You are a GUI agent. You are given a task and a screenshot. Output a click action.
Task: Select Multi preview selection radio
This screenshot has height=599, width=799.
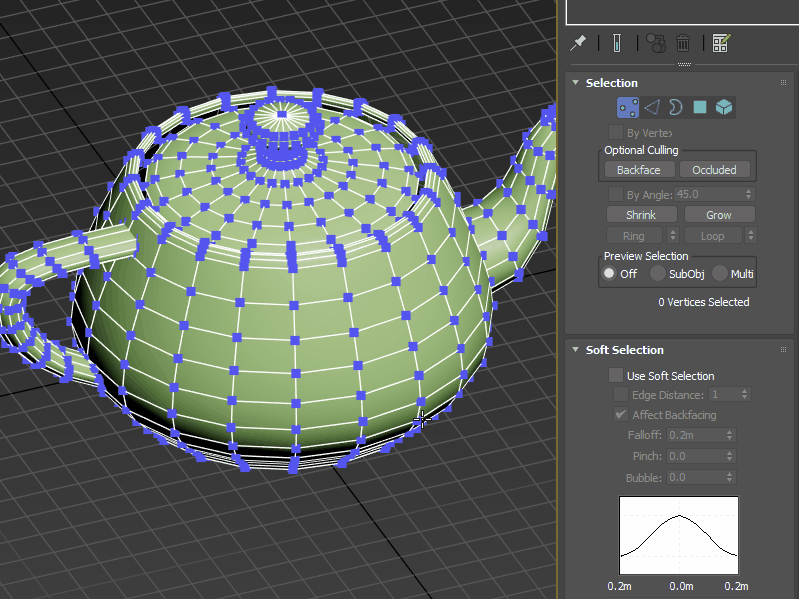point(720,274)
